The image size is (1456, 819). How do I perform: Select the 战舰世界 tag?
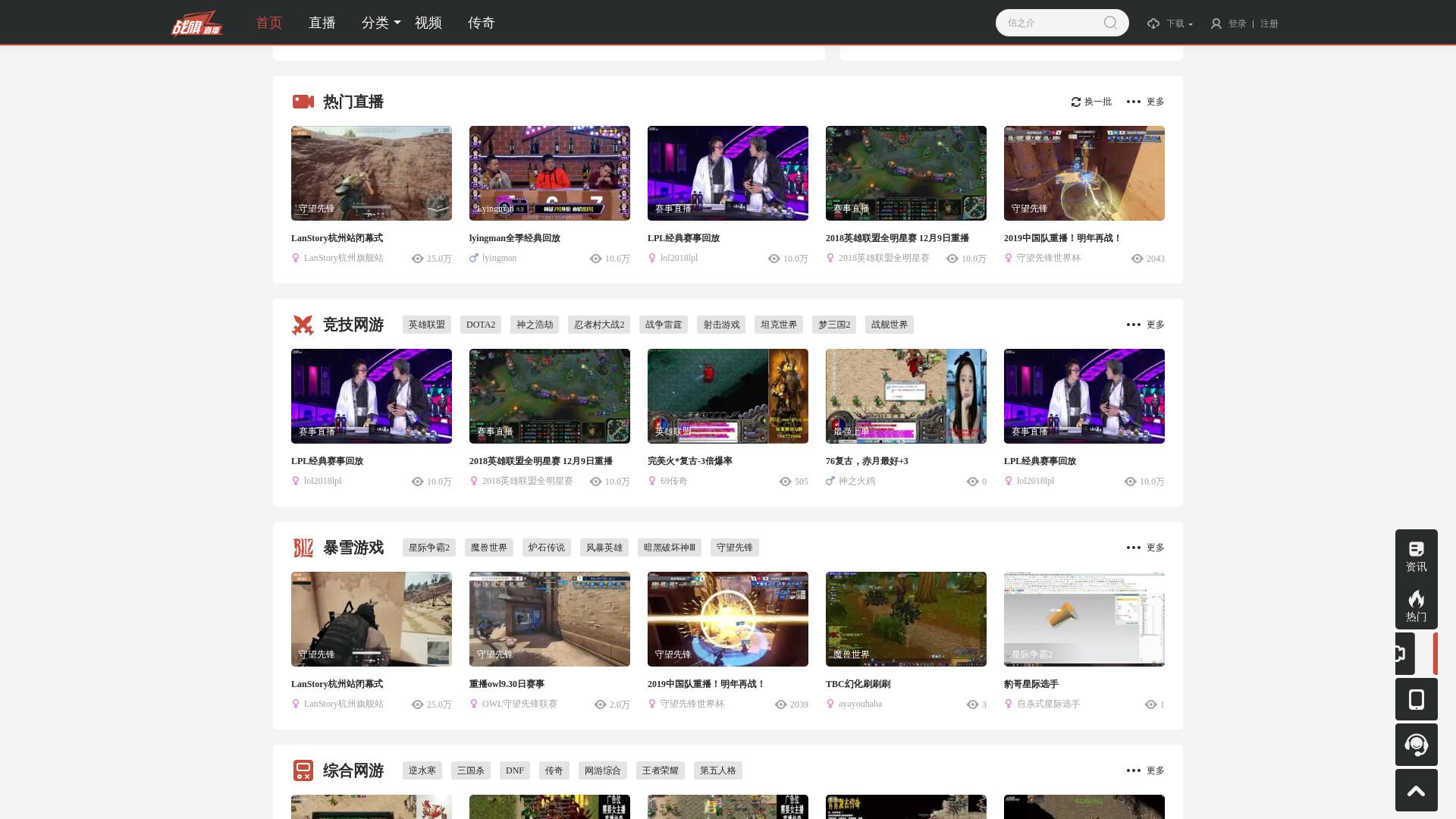890,325
